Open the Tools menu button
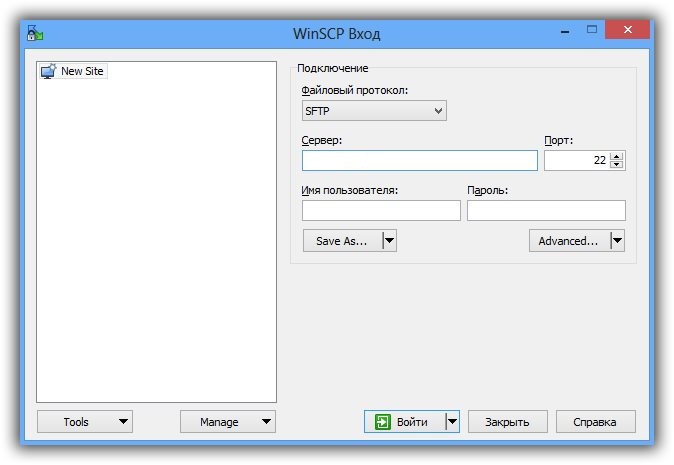 tap(85, 422)
